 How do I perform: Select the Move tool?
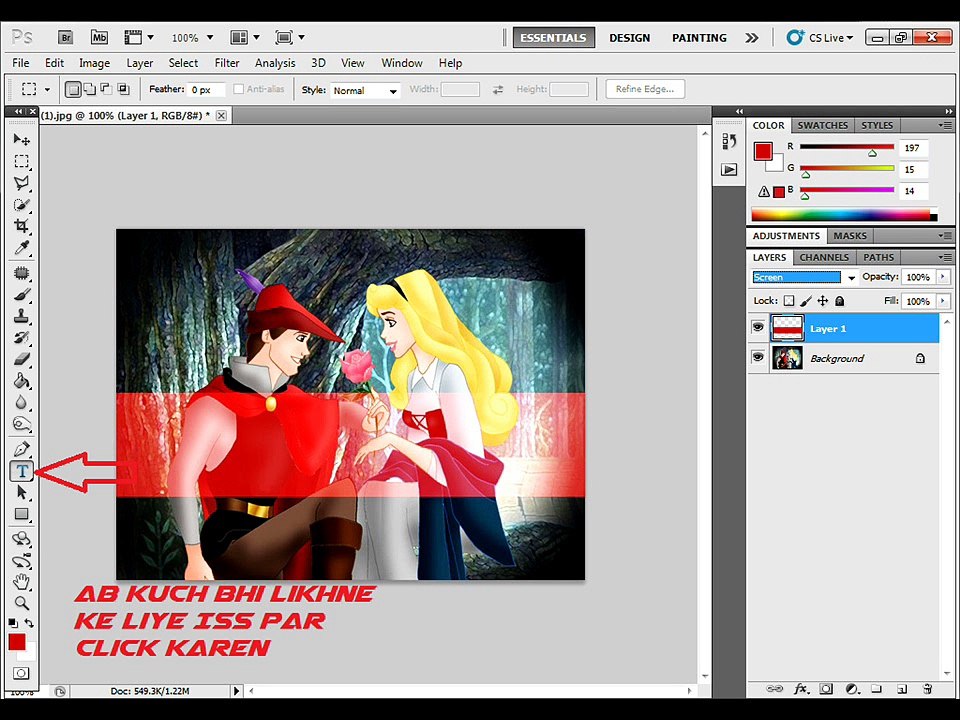point(21,140)
